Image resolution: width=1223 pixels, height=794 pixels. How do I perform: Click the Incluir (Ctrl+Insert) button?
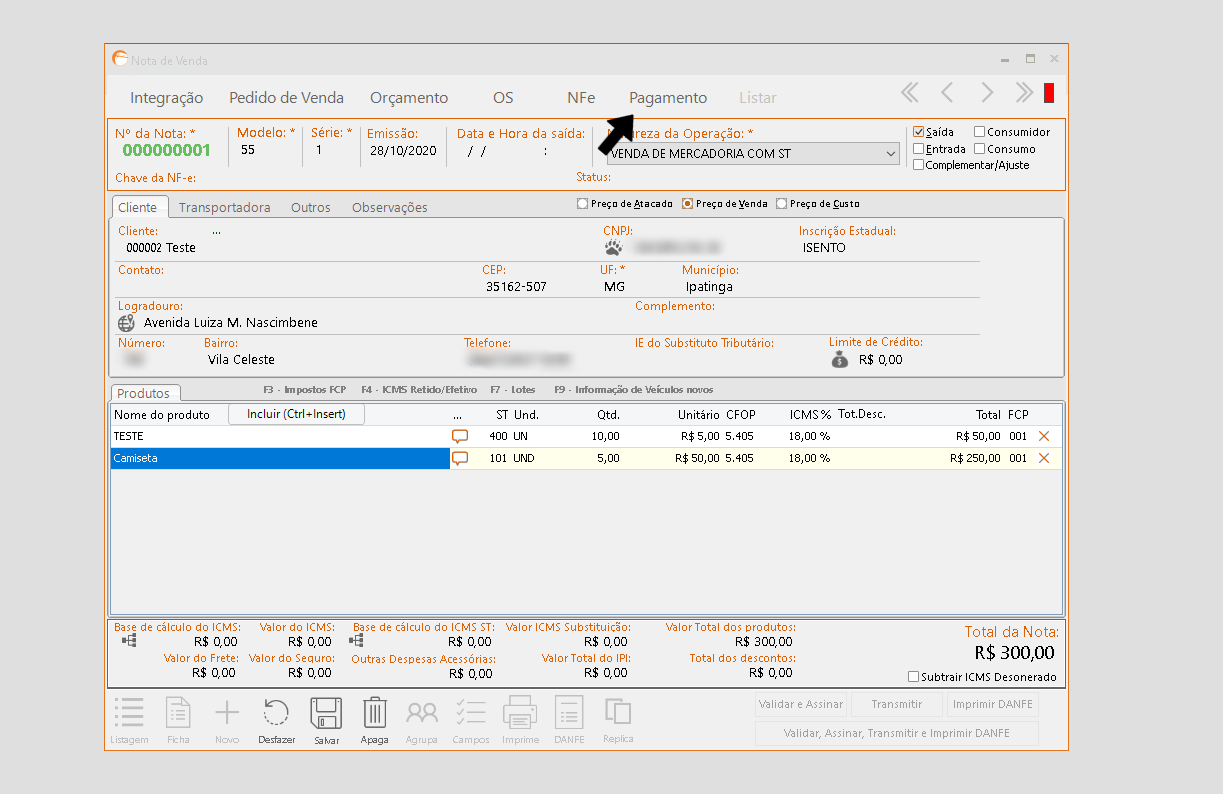click(296, 414)
